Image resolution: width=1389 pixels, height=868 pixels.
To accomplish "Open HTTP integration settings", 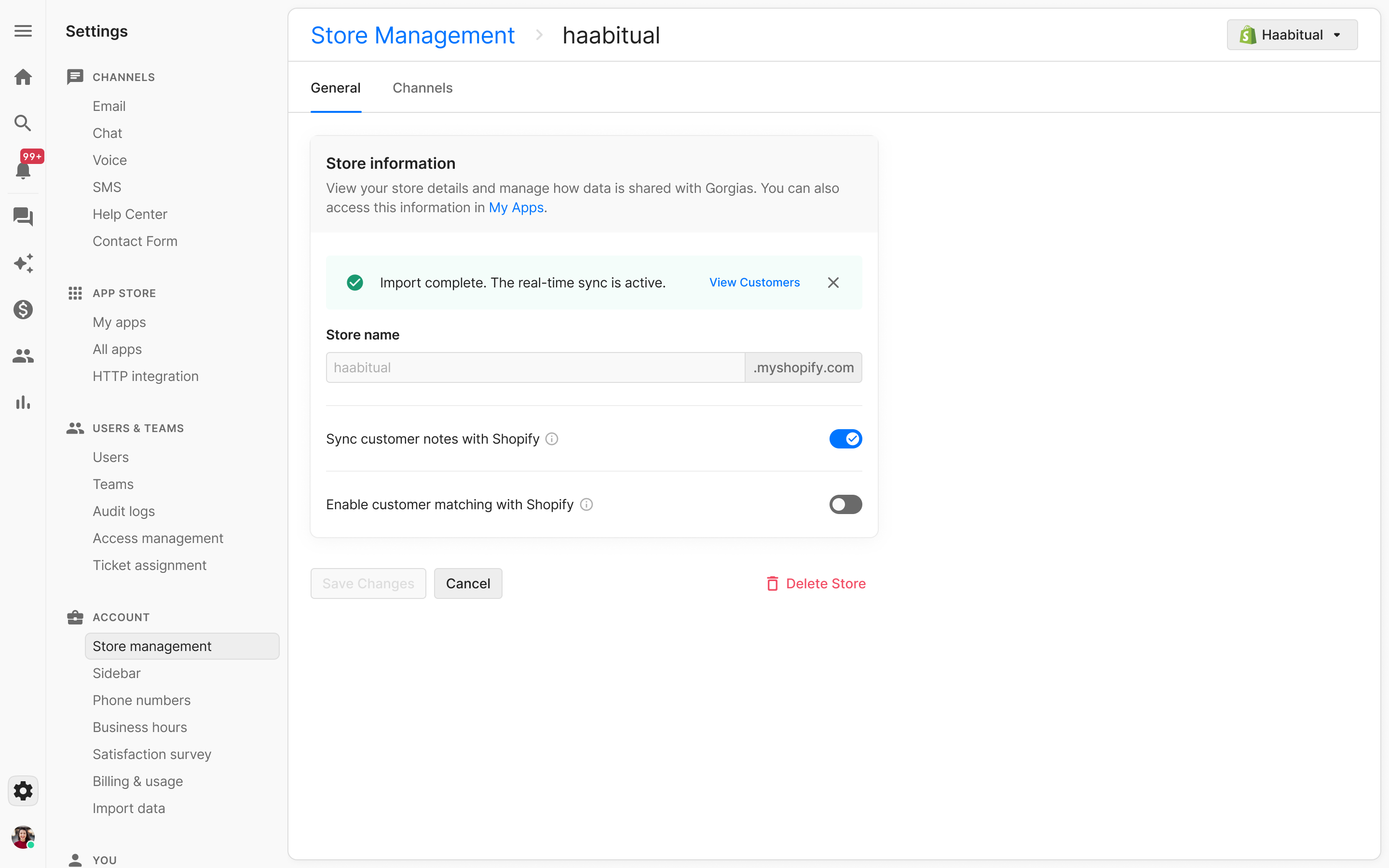I will [146, 376].
